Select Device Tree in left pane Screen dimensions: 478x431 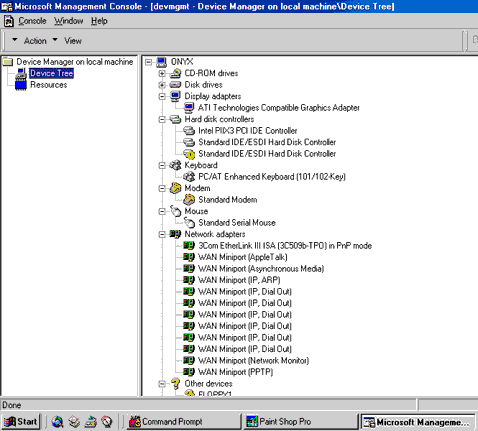(51, 73)
